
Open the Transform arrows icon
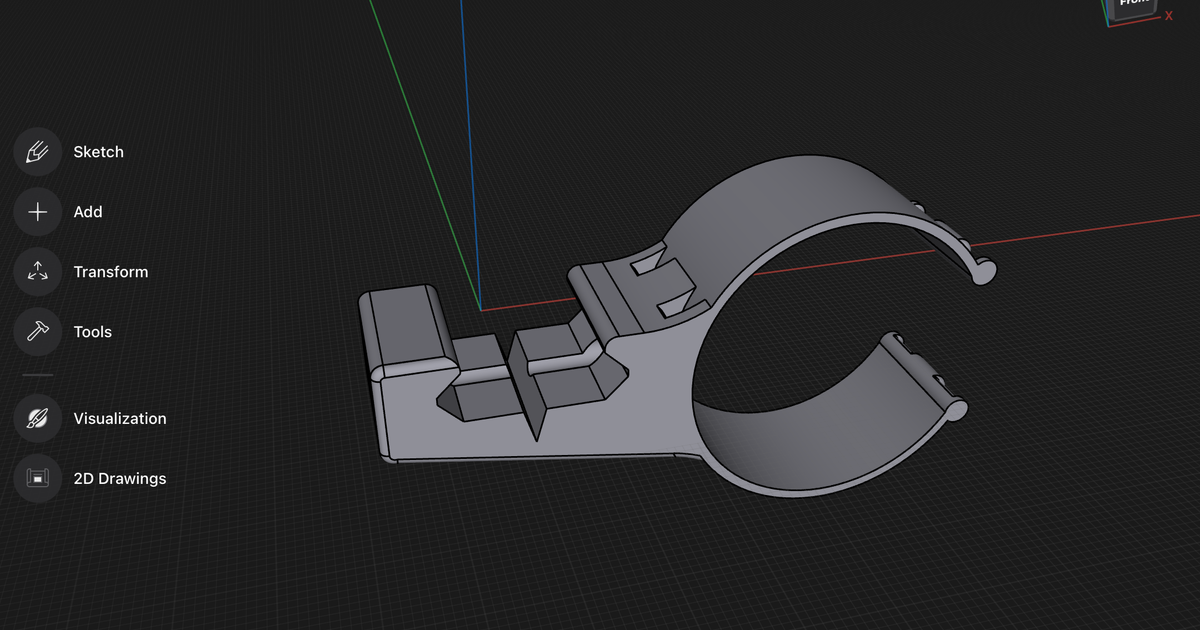click(37, 271)
